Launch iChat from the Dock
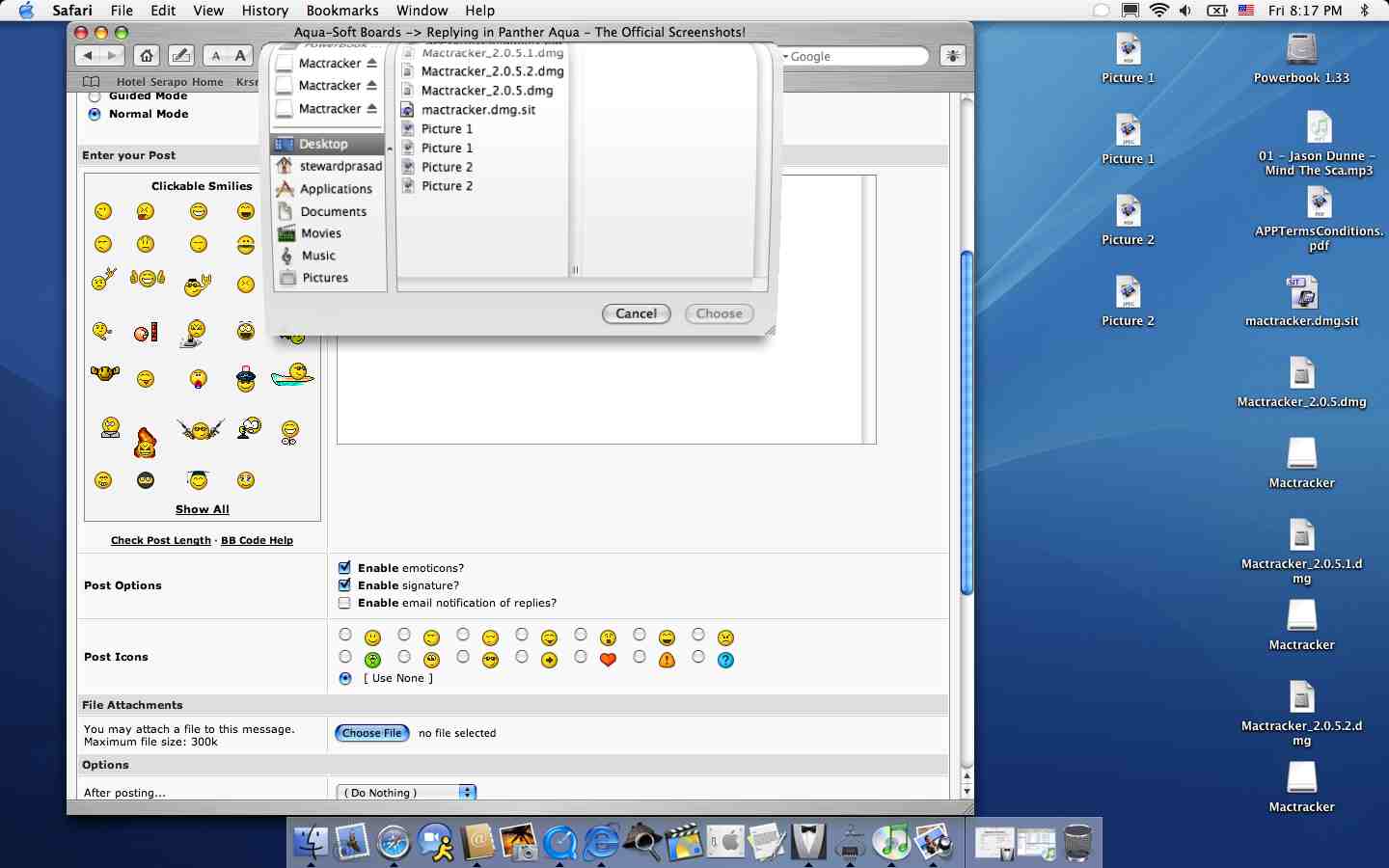 [436, 843]
